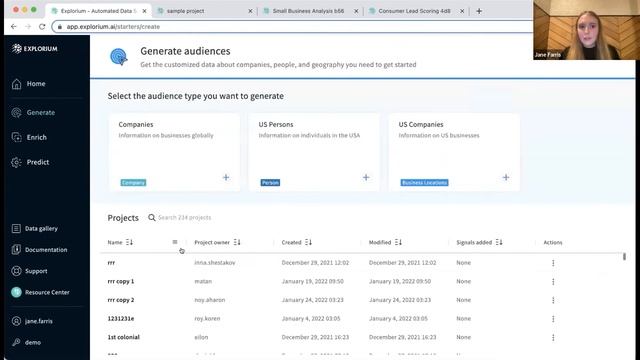640x360 pixels.
Task: Open actions menu for rrr project
Action: (553, 263)
